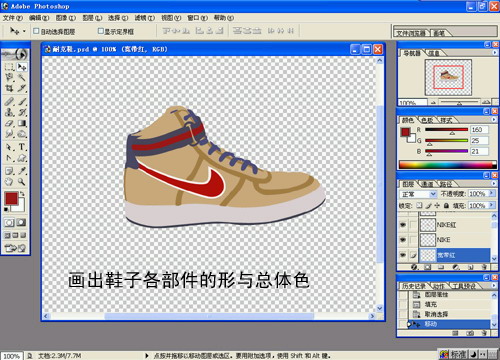Enable the auto-select layer checkbox
This screenshot has height=360, width=500.
pyautogui.click(x=36, y=31)
